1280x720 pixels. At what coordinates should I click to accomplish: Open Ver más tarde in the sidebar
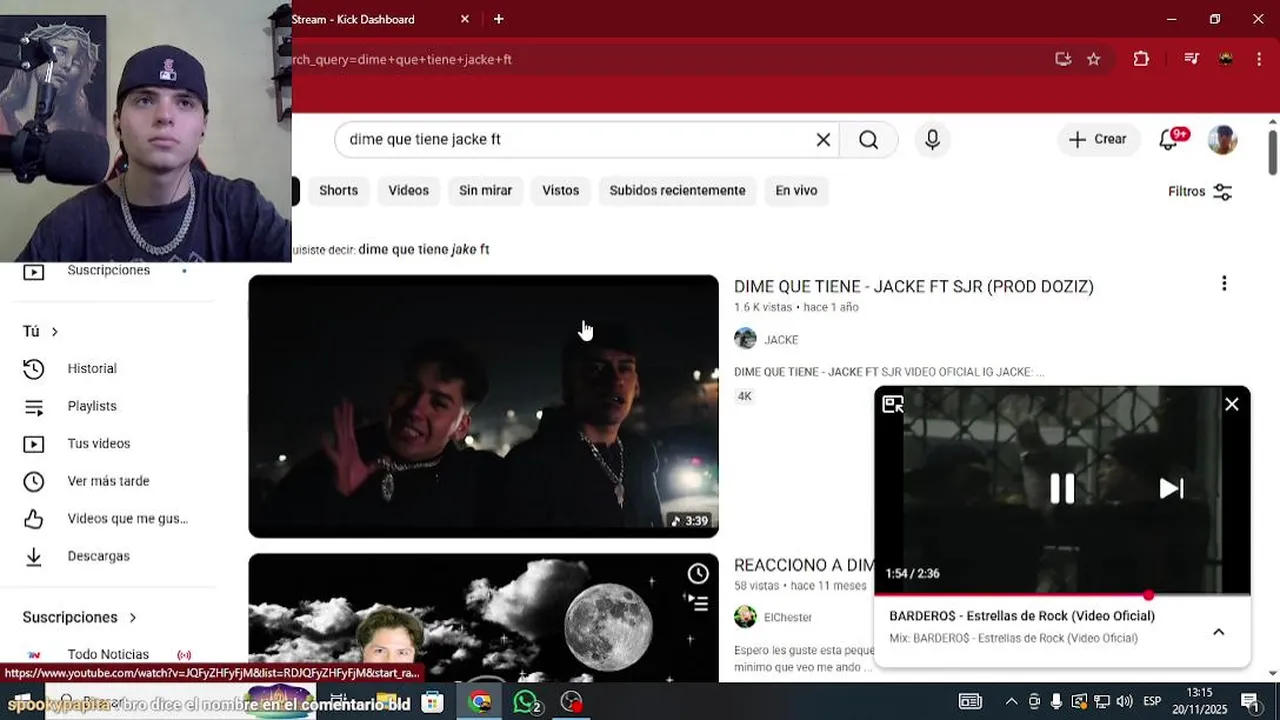(x=108, y=481)
